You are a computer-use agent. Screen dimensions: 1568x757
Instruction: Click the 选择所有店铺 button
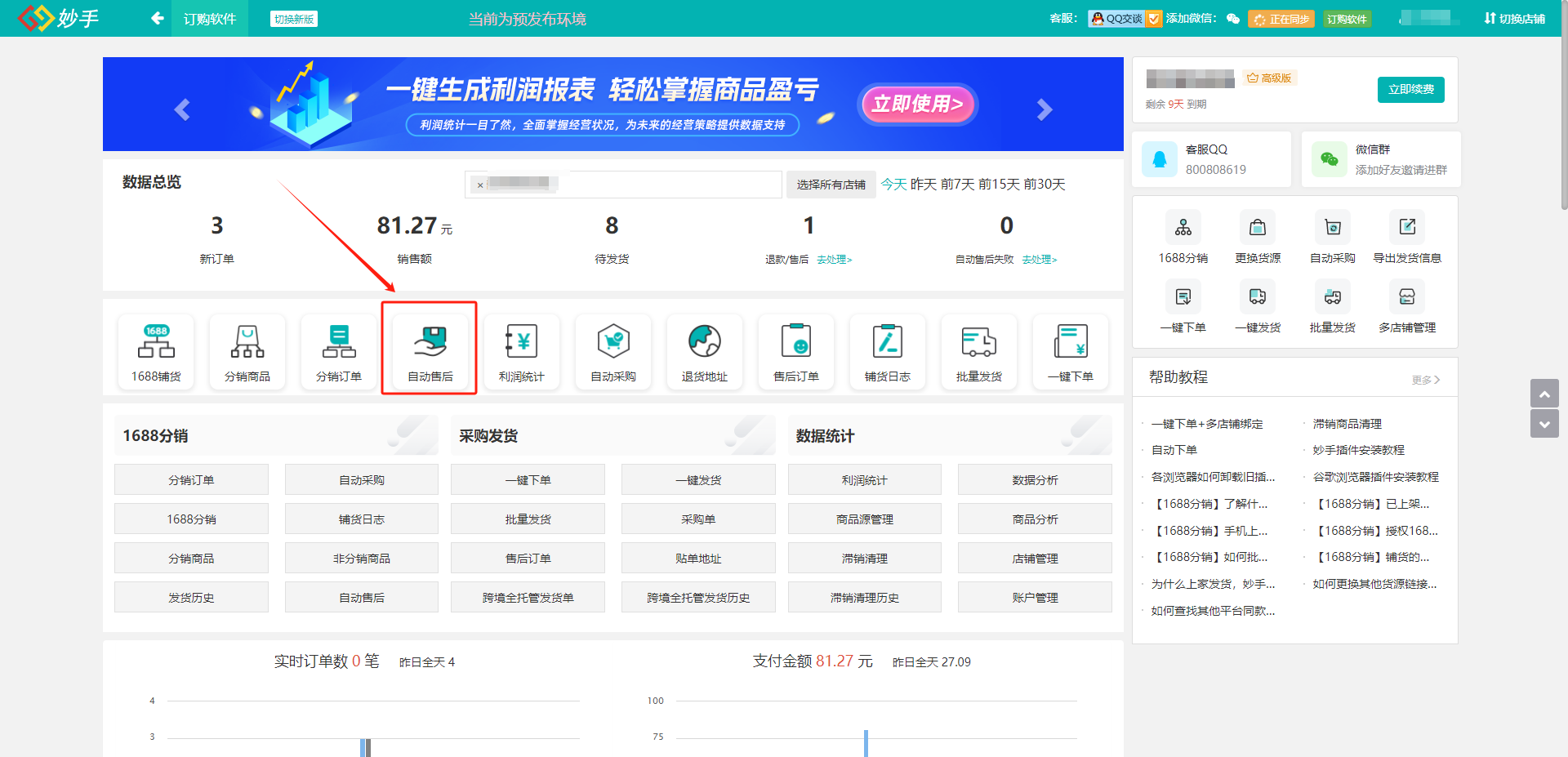[831, 185]
